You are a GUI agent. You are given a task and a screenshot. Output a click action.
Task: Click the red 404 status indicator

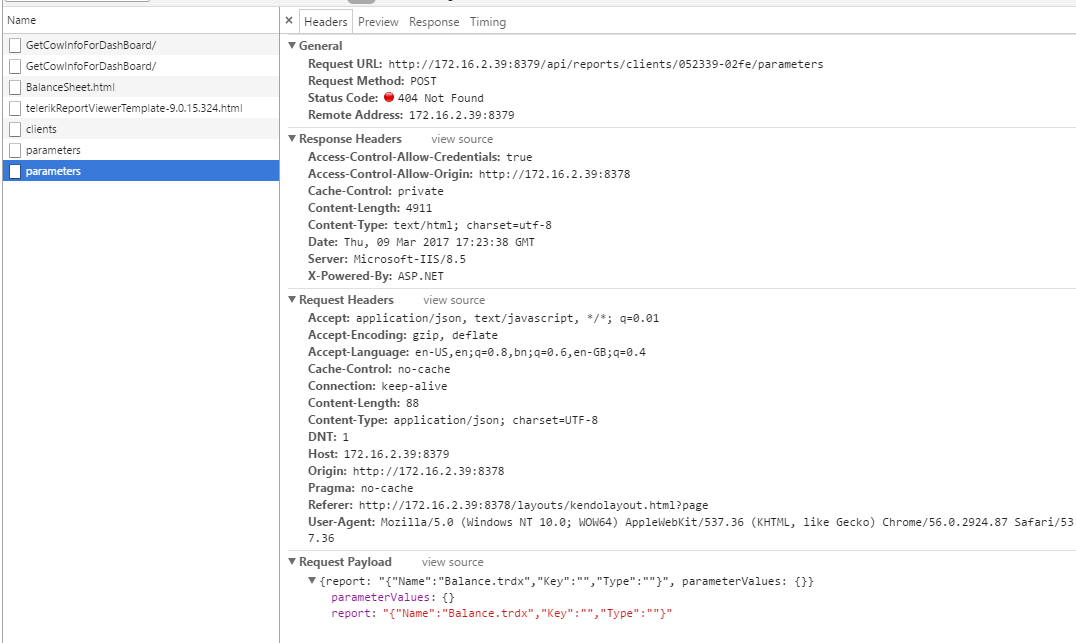pos(389,98)
